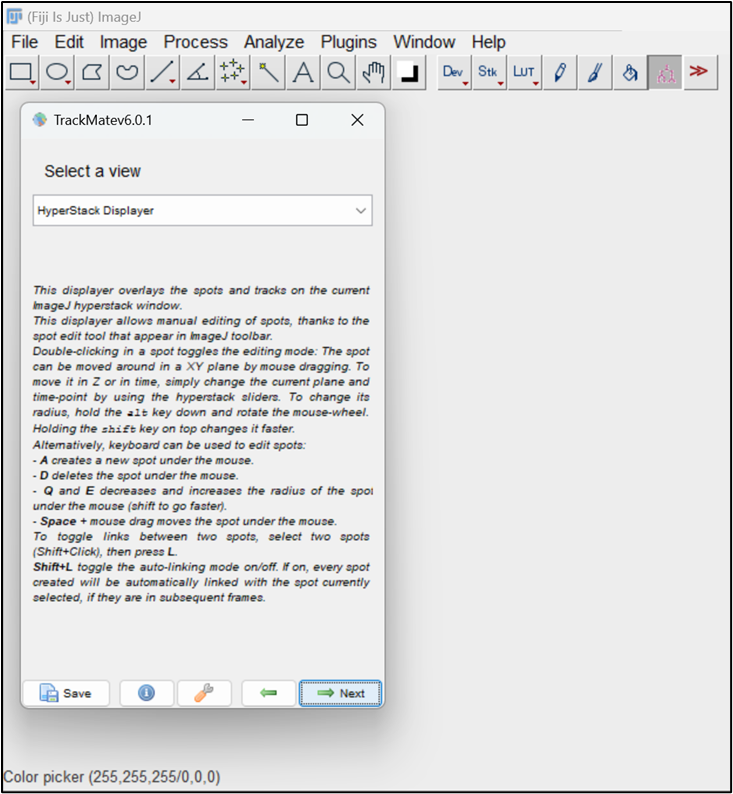Screen dimensions: 733x794
Task: Select the Magnifying glass tool
Action: coord(338,72)
